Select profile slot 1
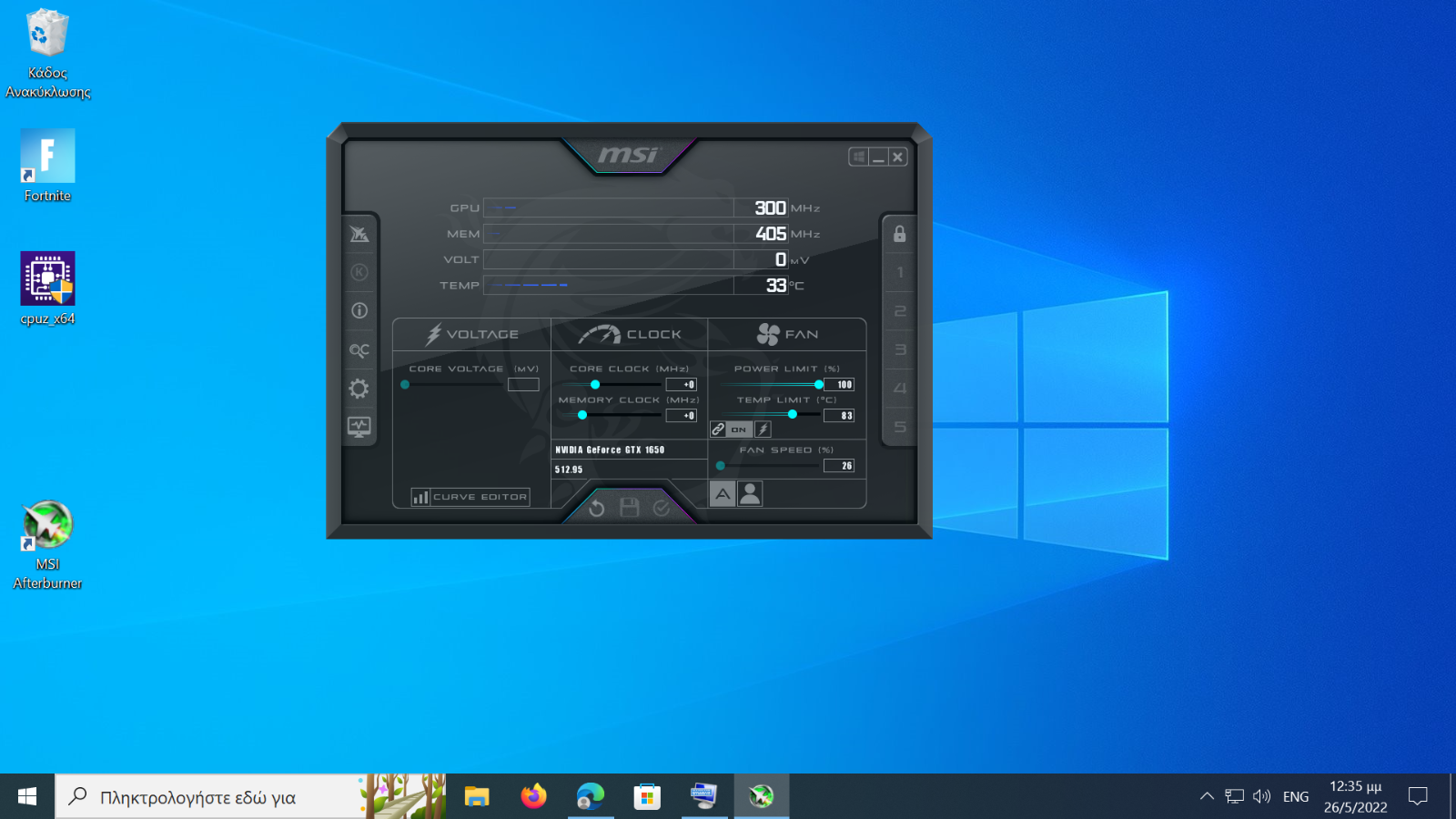The image size is (1456, 819). pyautogui.click(x=900, y=272)
